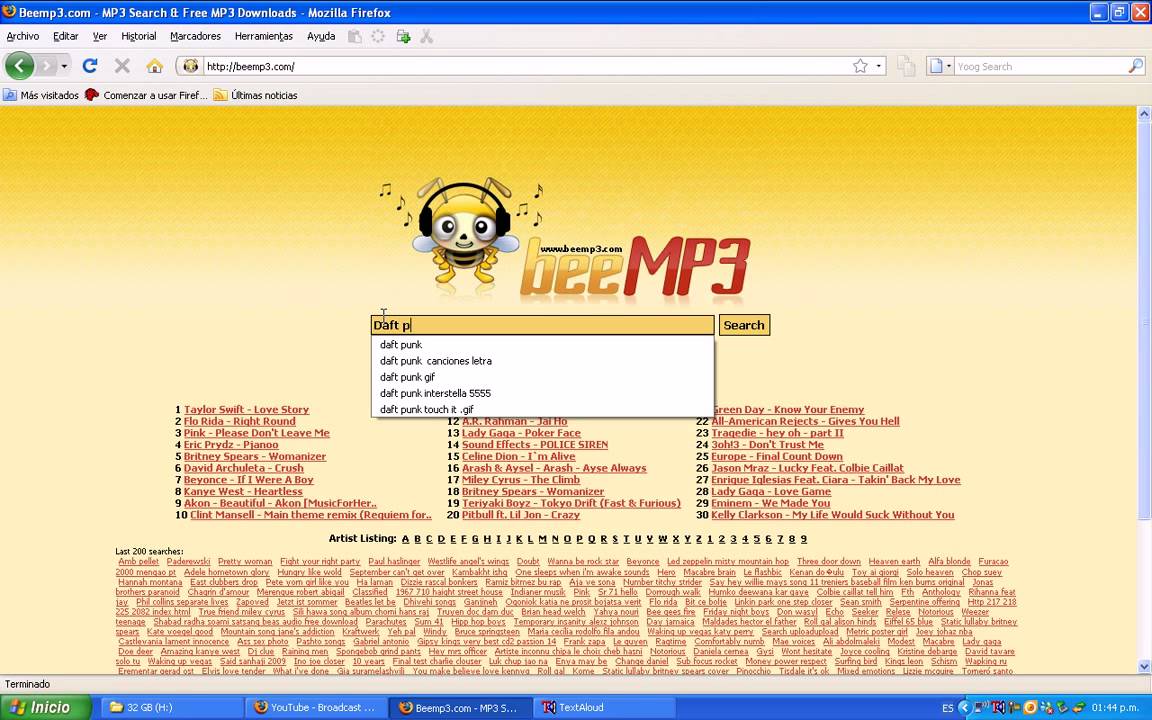Viewport: 1152px width, 720px height.
Task: Open the Ver menu
Action: click(100, 36)
